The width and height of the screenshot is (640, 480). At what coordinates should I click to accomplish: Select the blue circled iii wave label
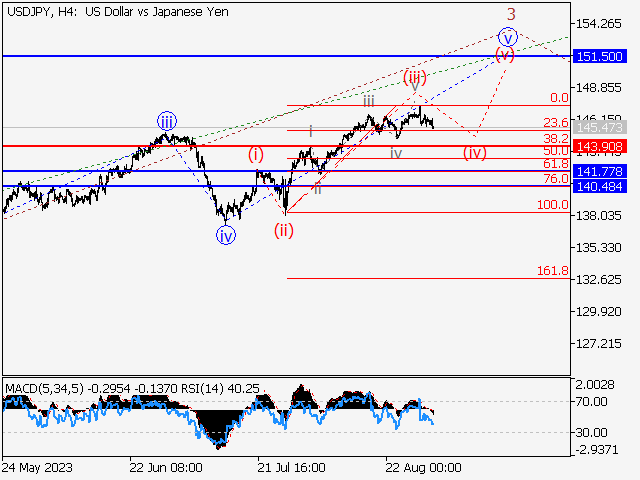(x=167, y=121)
